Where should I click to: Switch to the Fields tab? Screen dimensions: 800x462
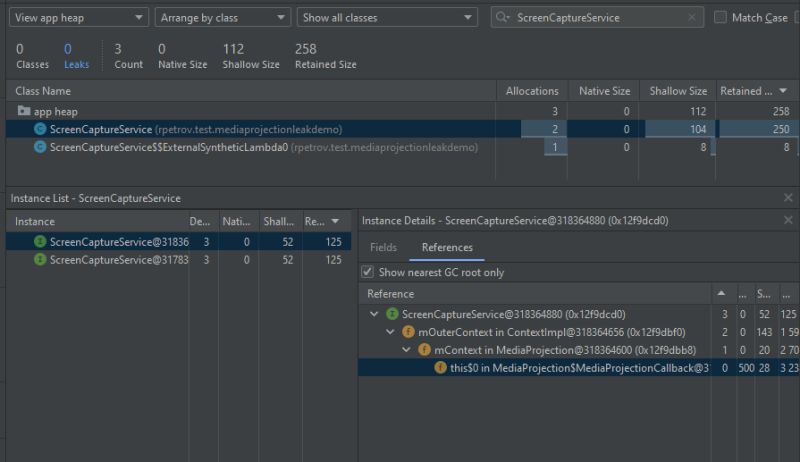point(383,247)
